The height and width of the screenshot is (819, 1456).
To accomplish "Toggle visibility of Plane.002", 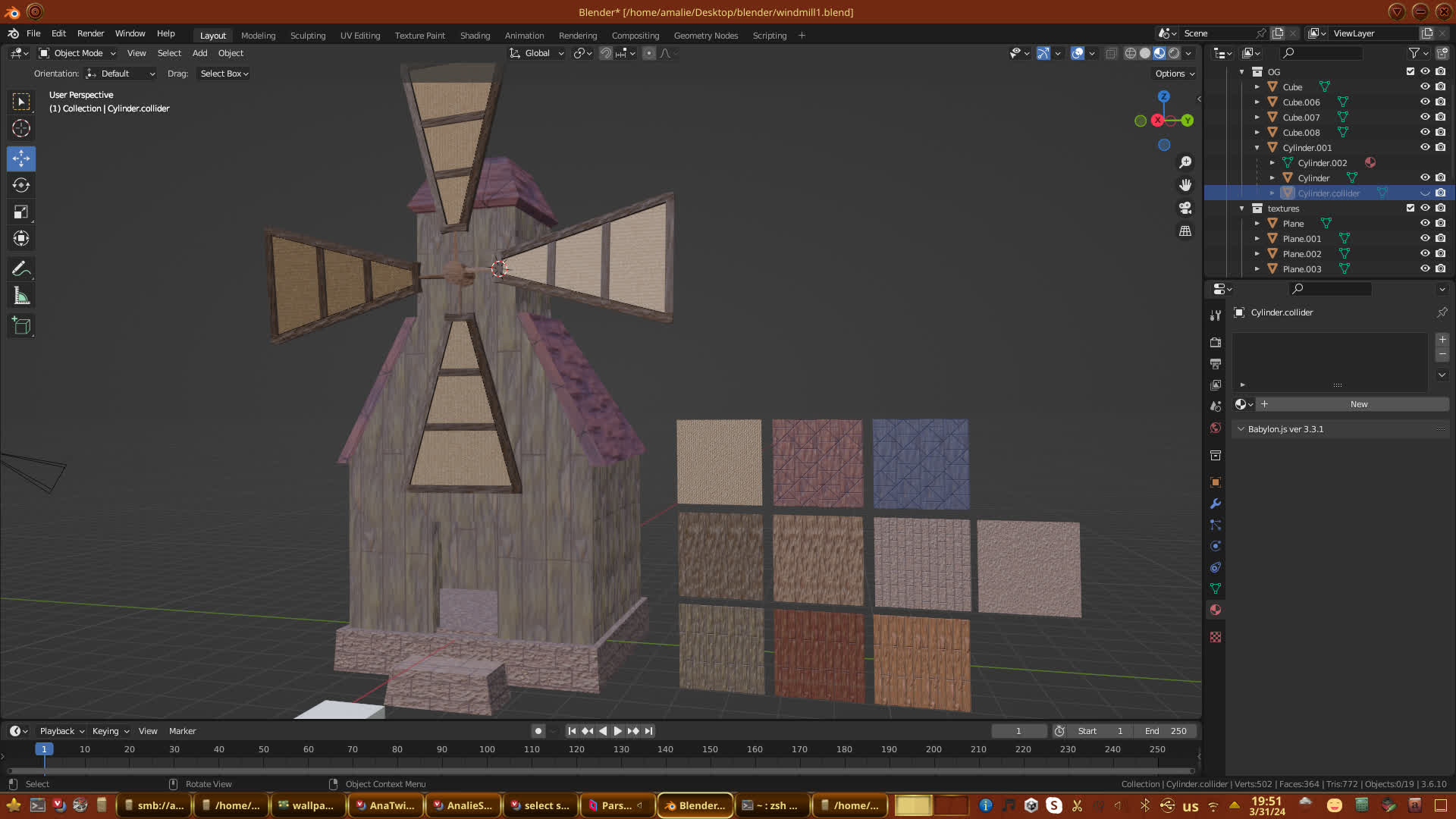I will [1425, 253].
